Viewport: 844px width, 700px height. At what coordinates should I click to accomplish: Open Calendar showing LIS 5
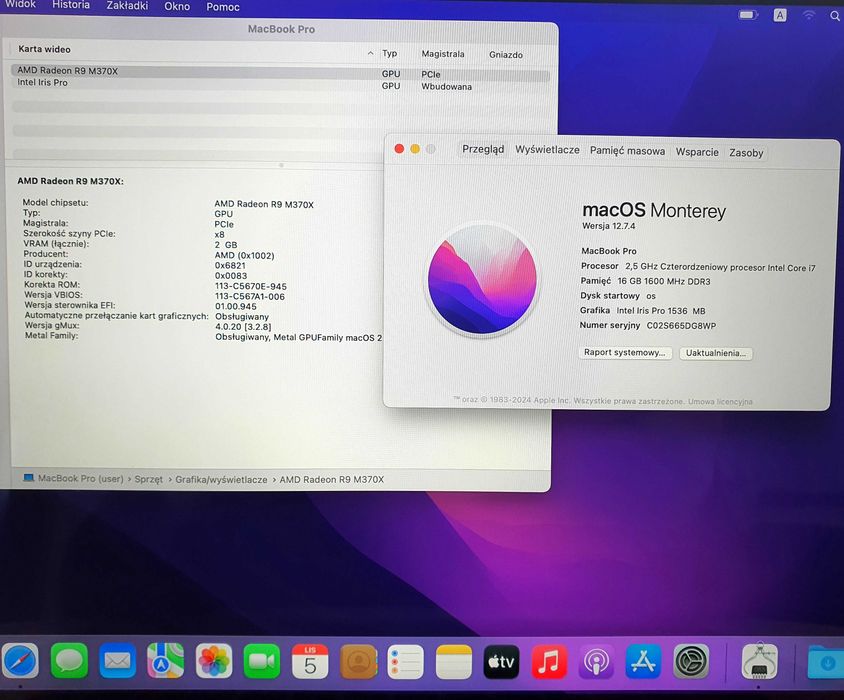pos(310,661)
